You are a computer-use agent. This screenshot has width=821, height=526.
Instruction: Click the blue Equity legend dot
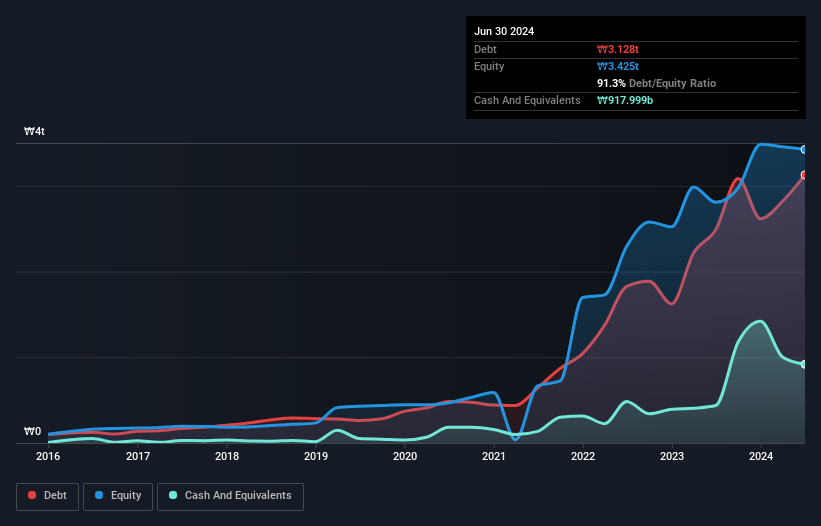[99, 495]
